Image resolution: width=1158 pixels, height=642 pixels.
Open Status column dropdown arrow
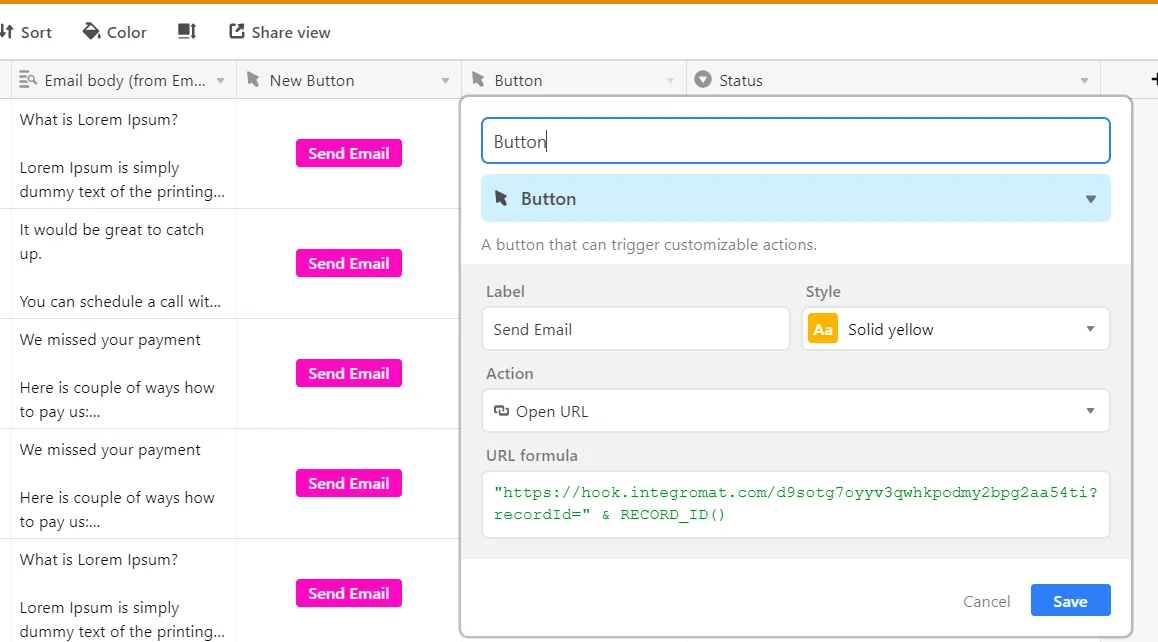[x=1084, y=81]
